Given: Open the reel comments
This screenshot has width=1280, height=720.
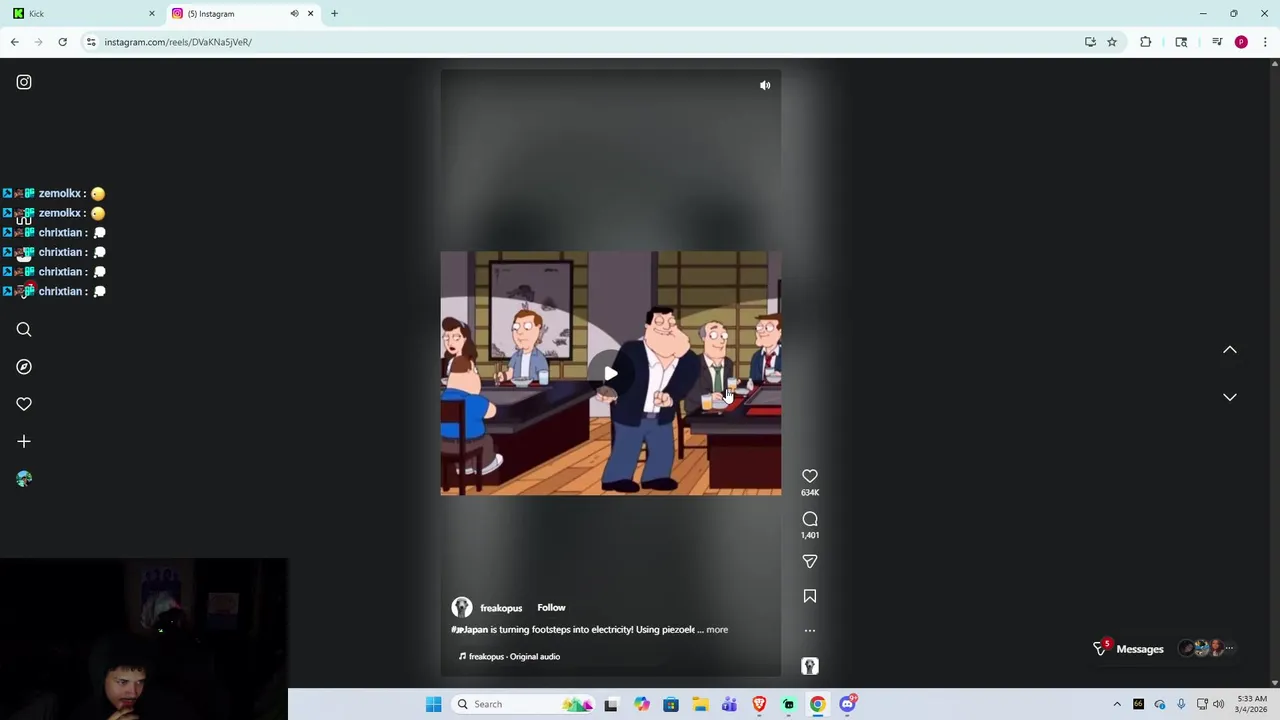Looking at the screenshot, I should pyautogui.click(x=810, y=519).
